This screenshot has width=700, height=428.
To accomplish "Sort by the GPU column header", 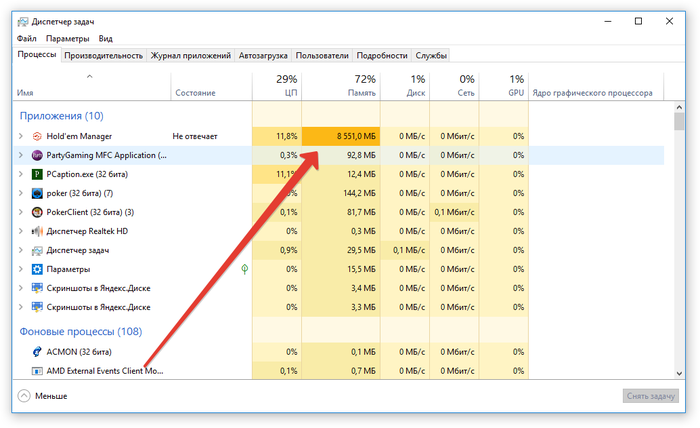I will coord(504,86).
